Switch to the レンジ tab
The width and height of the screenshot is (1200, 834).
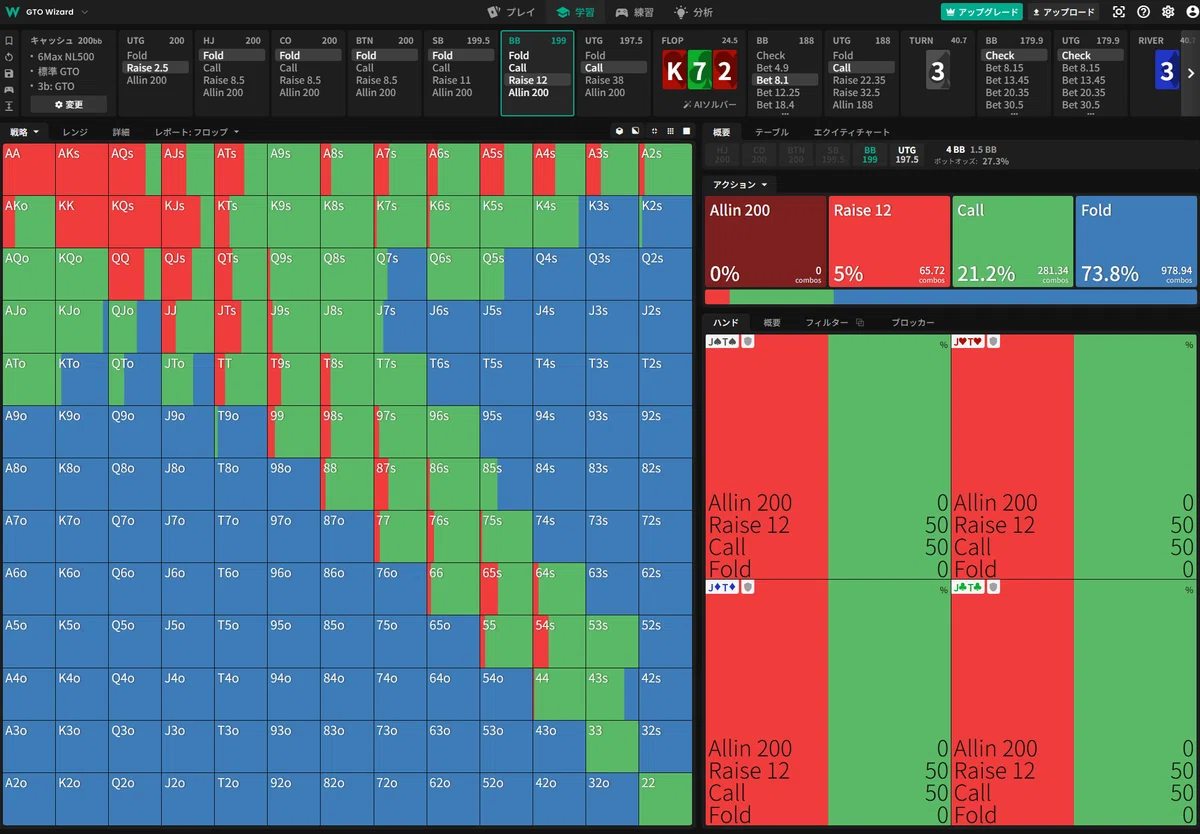click(75, 132)
